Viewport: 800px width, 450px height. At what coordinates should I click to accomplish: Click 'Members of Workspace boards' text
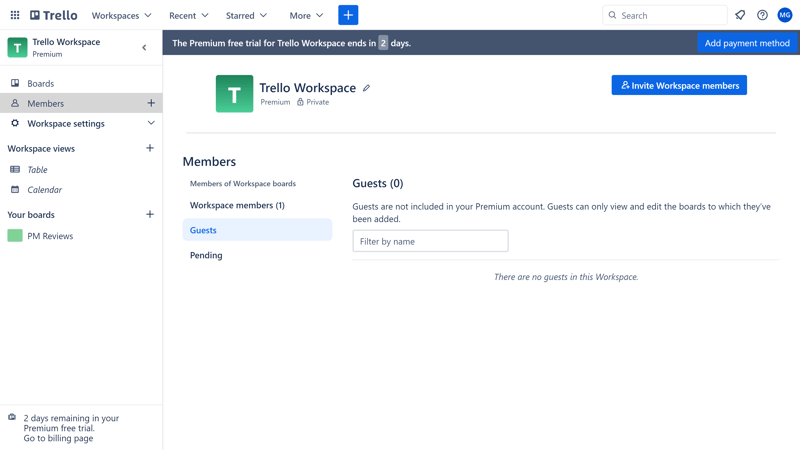243,184
